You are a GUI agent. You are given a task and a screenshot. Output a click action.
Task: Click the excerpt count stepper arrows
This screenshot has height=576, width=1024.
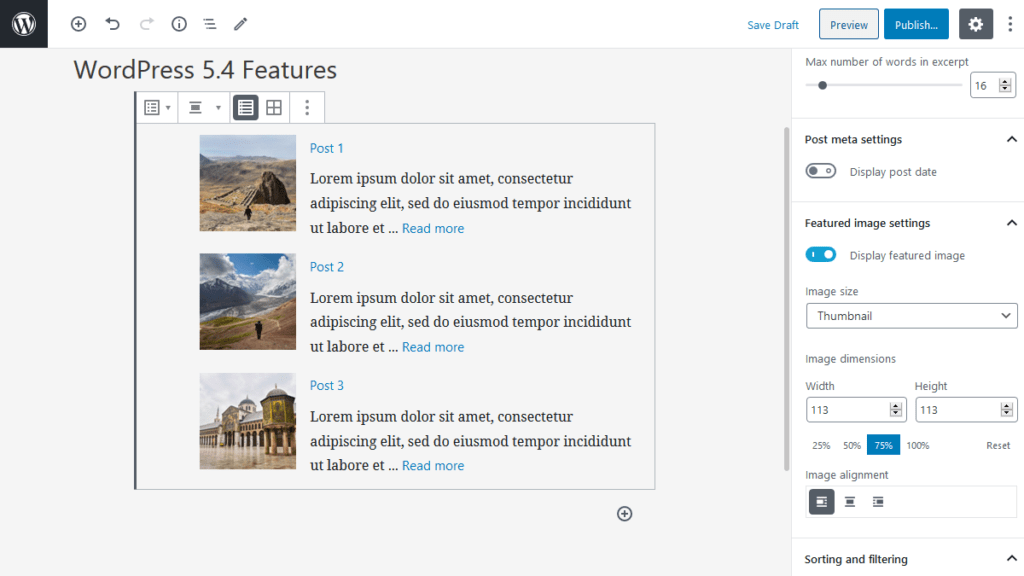pos(1005,86)
